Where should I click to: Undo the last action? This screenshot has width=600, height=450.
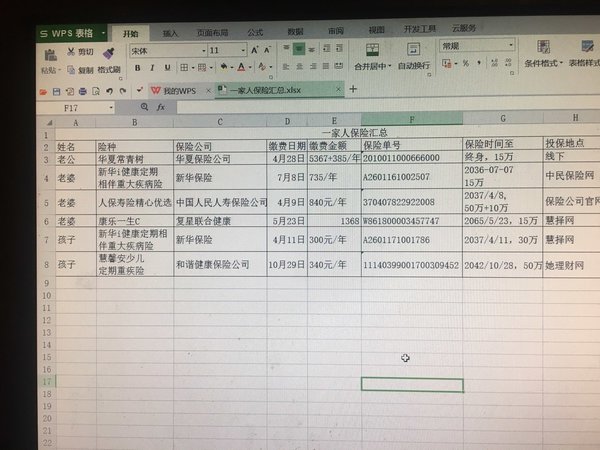pos(109,91)
